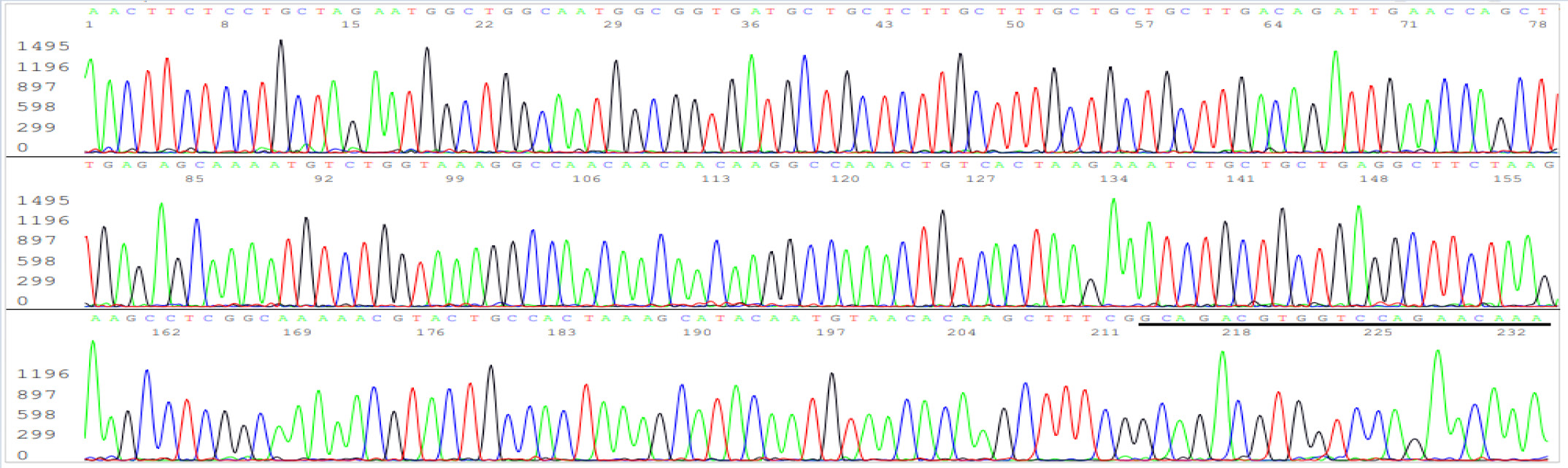Select position label 85 in second row
The width and height of the screenshot is (1568, 468).
coord(194,179)
